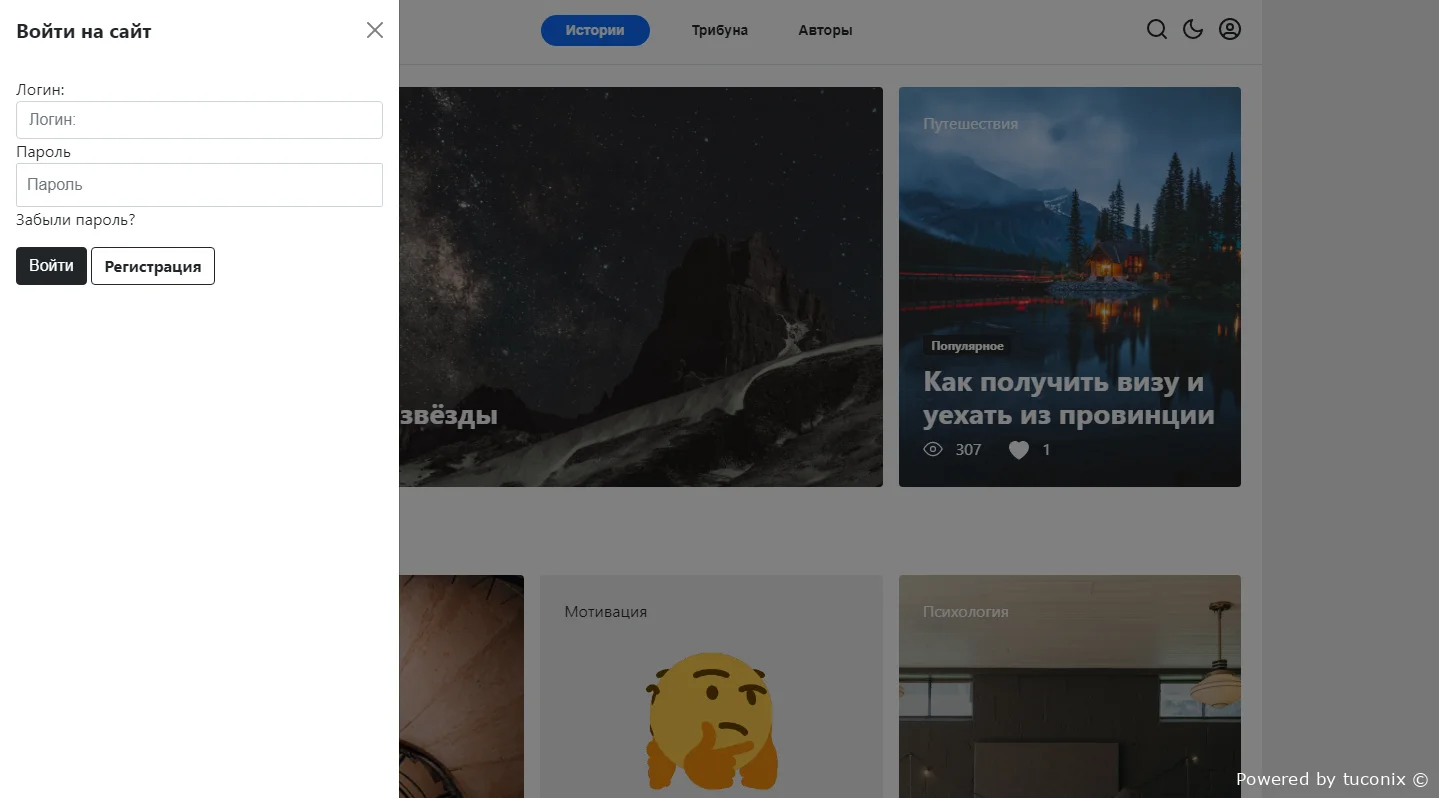1439x798 pixels.
Task: Click the thinking emoji image
Action: (711, 720)
